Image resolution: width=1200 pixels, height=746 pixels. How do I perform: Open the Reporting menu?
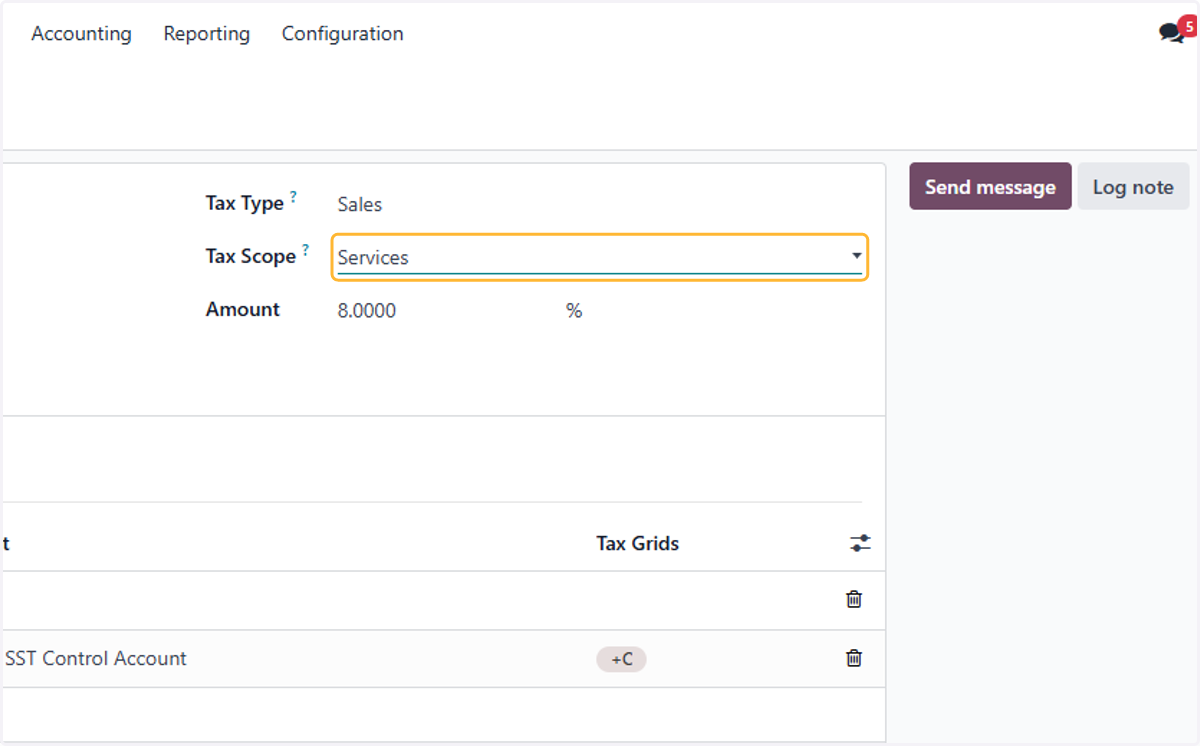click(x=207, y=34)
